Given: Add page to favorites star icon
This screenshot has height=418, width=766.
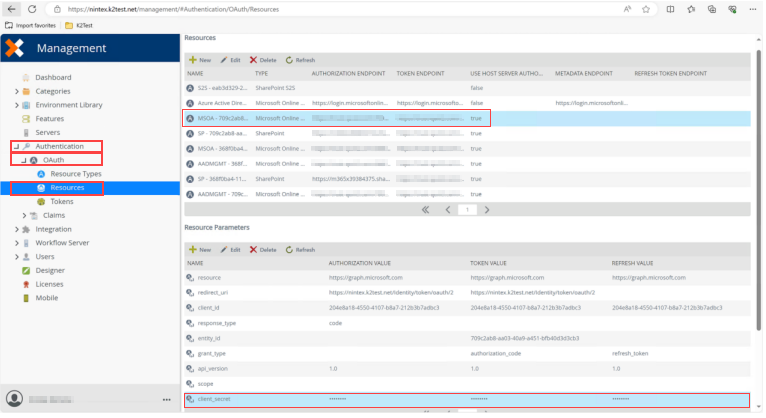Looking at the screenshot, I should pyautogui.click(x=646, y=9).
